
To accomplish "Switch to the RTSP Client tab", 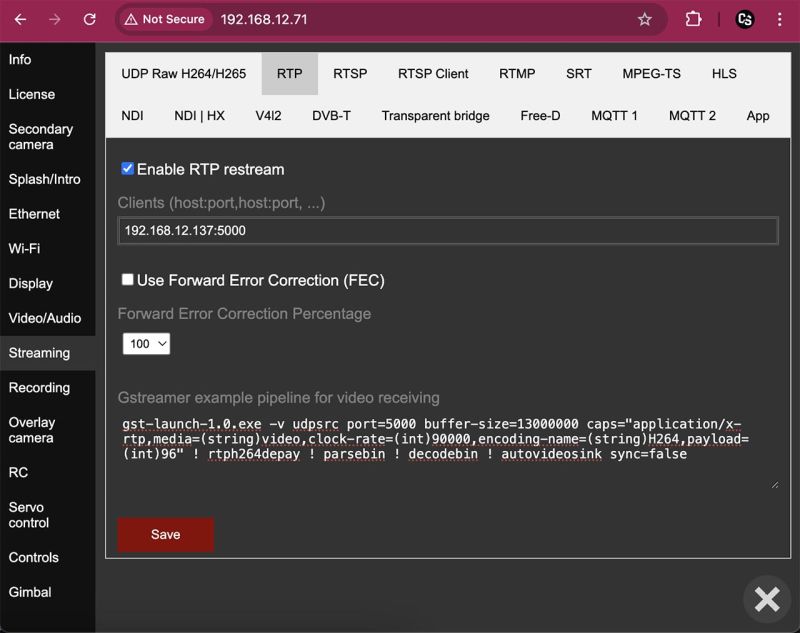I will [x=433, y=74].
